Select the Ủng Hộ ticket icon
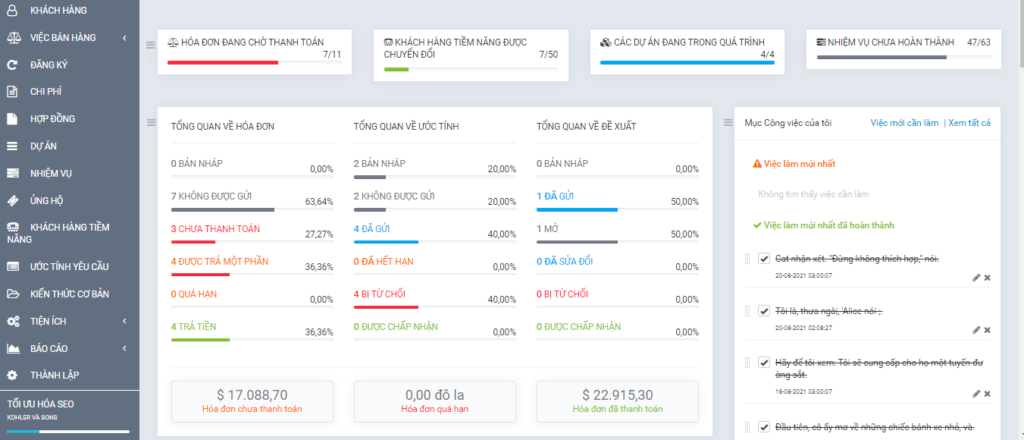The image size is (1024, 440). point(12,200)
